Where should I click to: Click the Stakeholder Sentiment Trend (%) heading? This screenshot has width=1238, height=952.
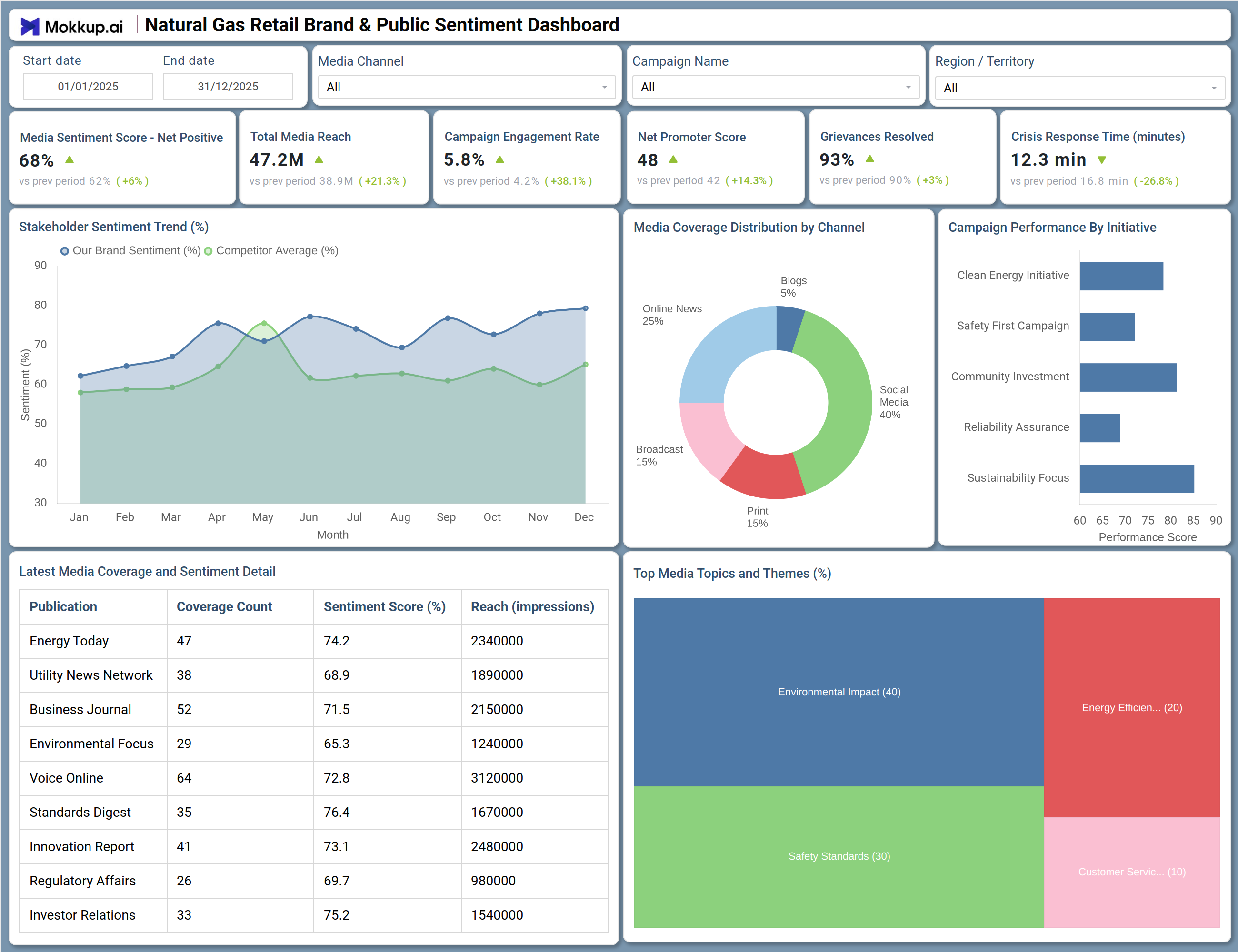tap(114, 227)
